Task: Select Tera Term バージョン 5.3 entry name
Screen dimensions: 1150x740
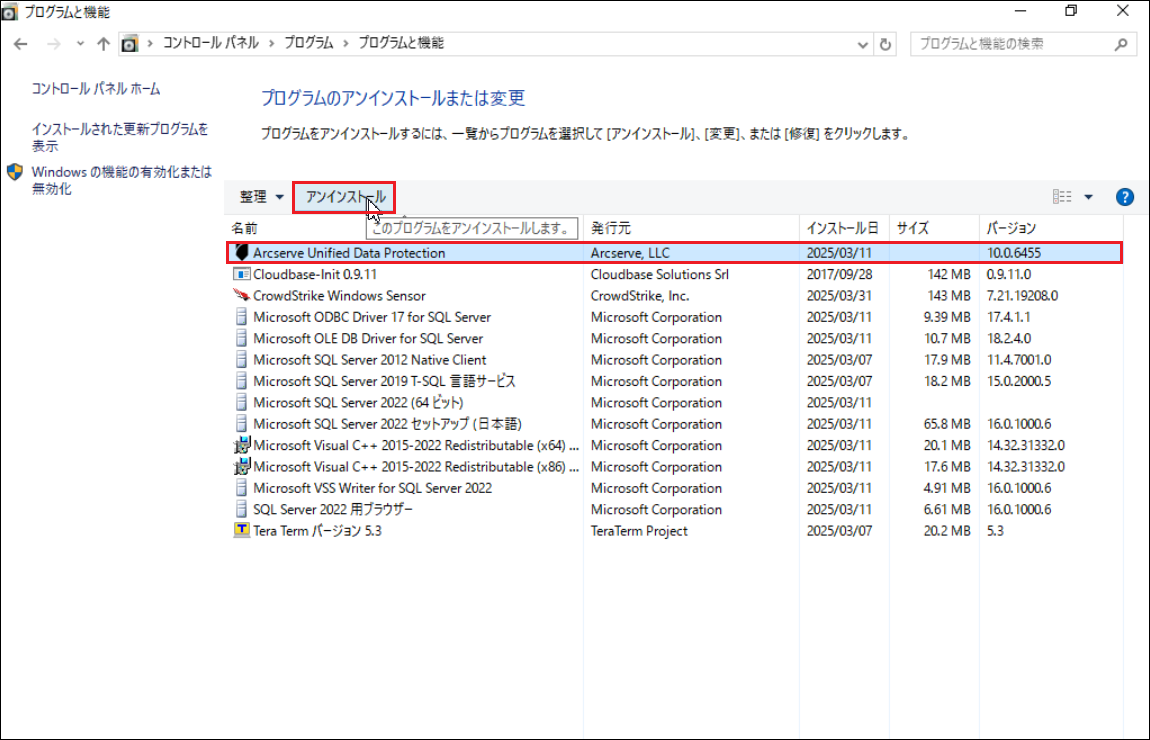Action: (317, 531)
